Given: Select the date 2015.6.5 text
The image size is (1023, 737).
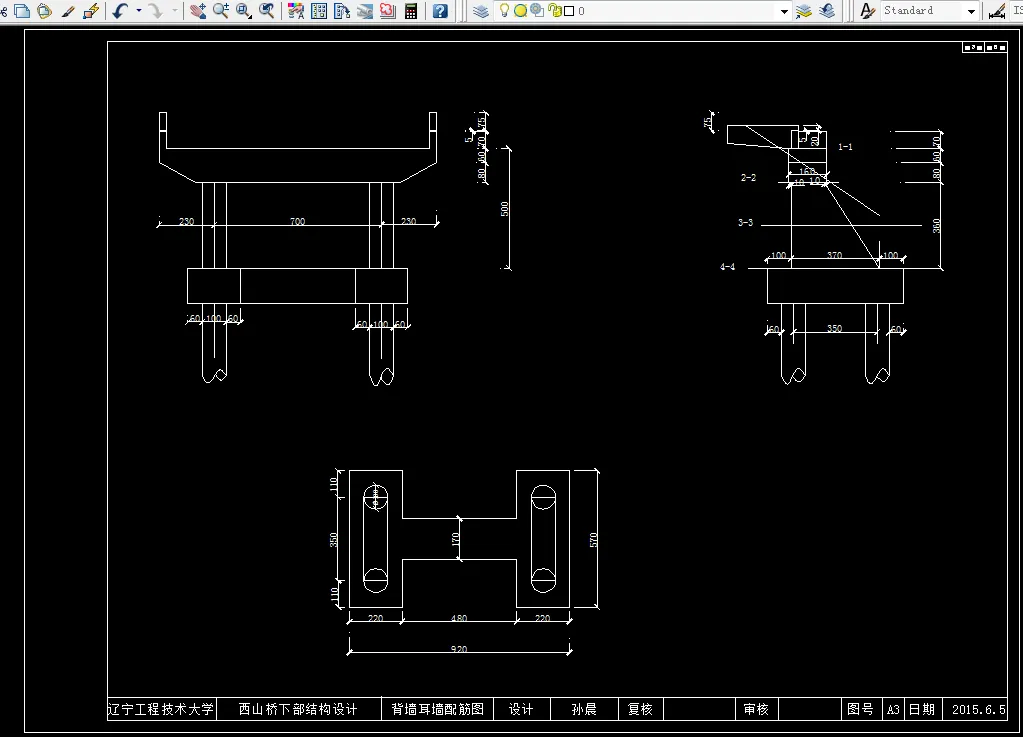Looking at the screenshot, I should coord(979,709).
